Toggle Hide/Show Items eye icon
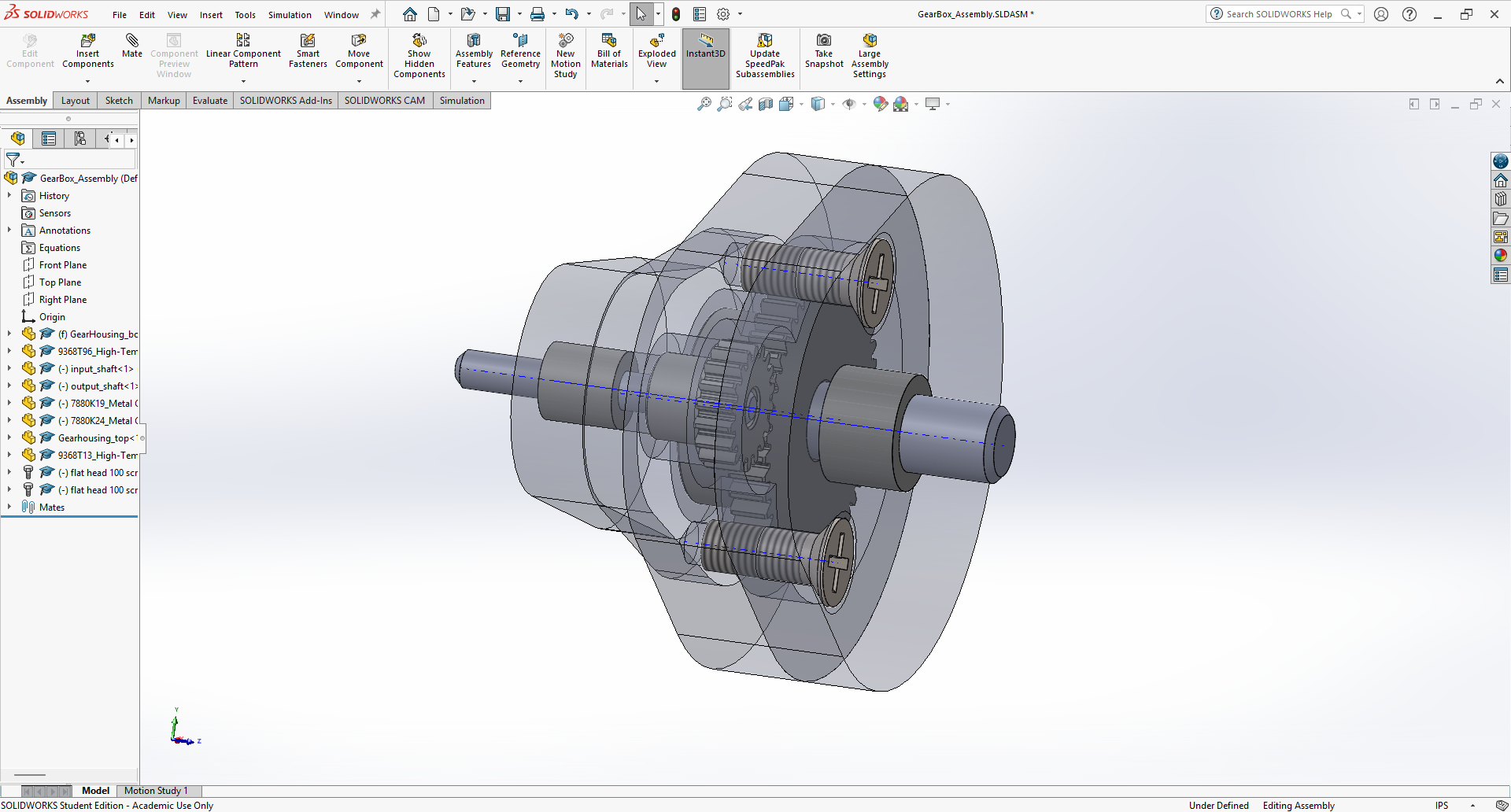Screen dimensions: 1511x812 (x=849, y=104)
